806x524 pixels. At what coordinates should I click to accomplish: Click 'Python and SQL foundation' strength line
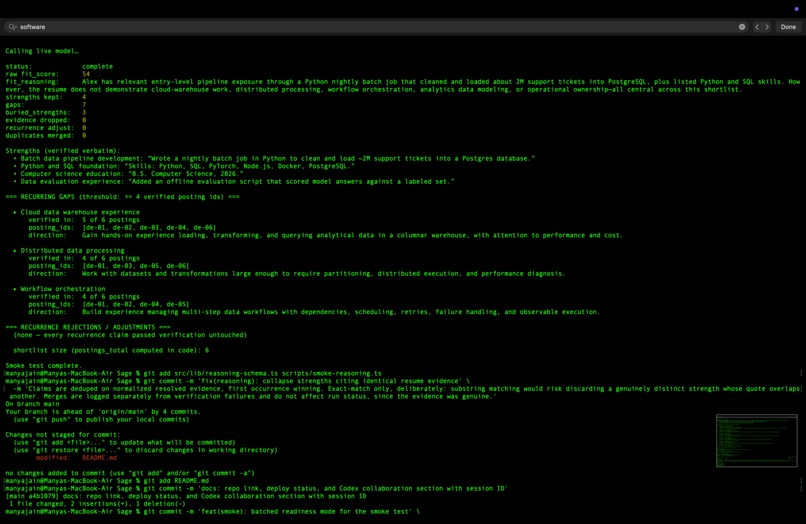coord(184,166)
